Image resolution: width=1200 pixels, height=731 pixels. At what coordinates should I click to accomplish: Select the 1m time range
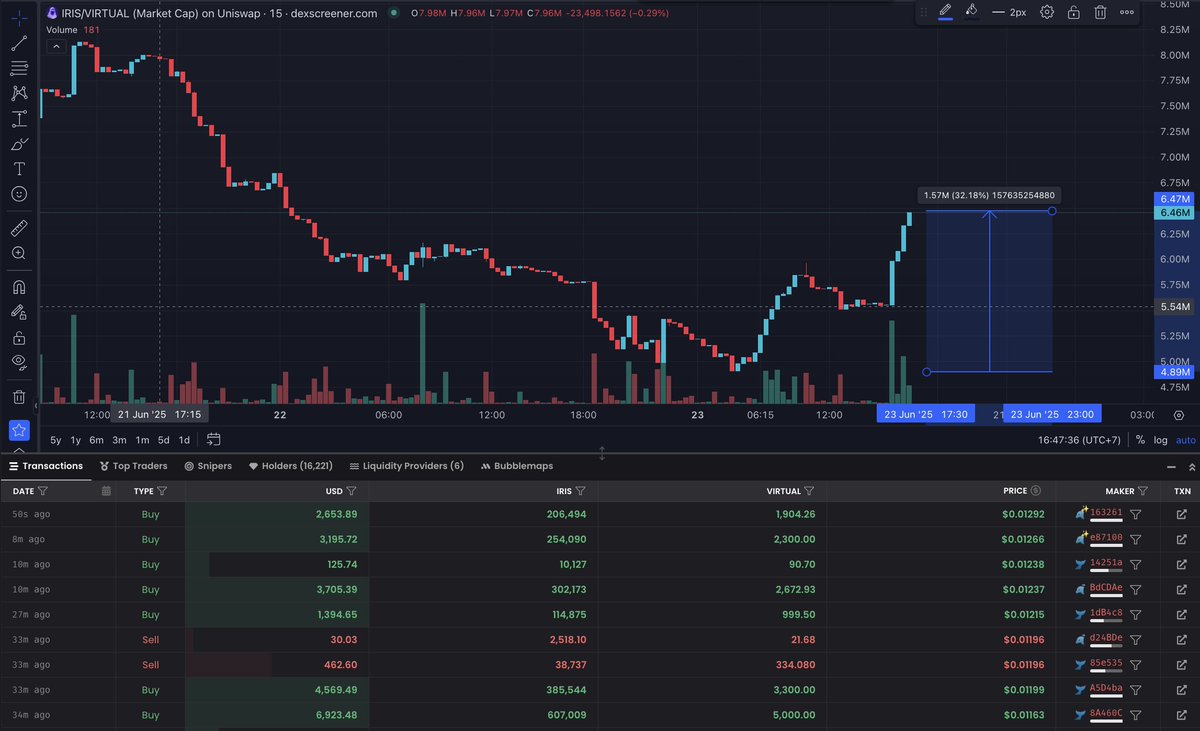142,440
